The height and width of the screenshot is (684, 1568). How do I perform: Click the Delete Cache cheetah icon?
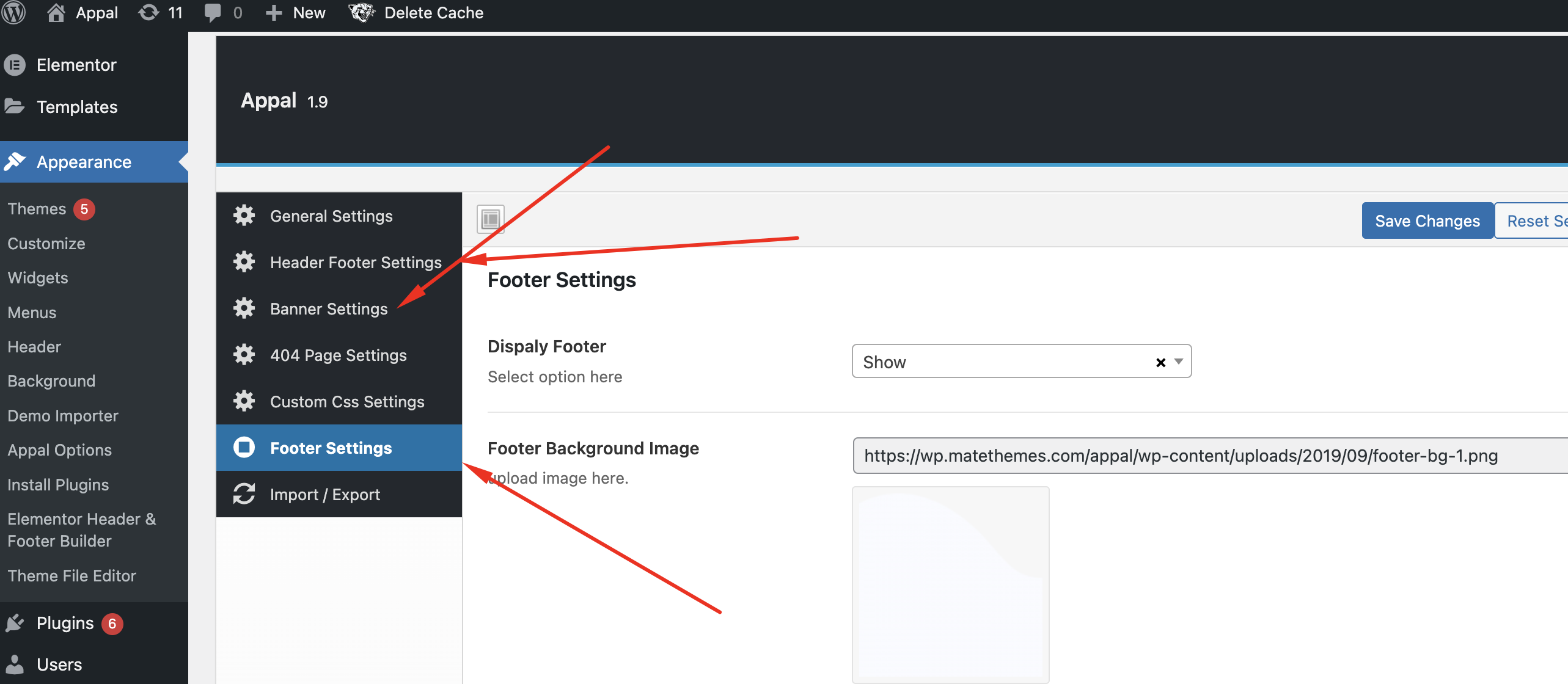pyautogui.click(x=362, y=13)
